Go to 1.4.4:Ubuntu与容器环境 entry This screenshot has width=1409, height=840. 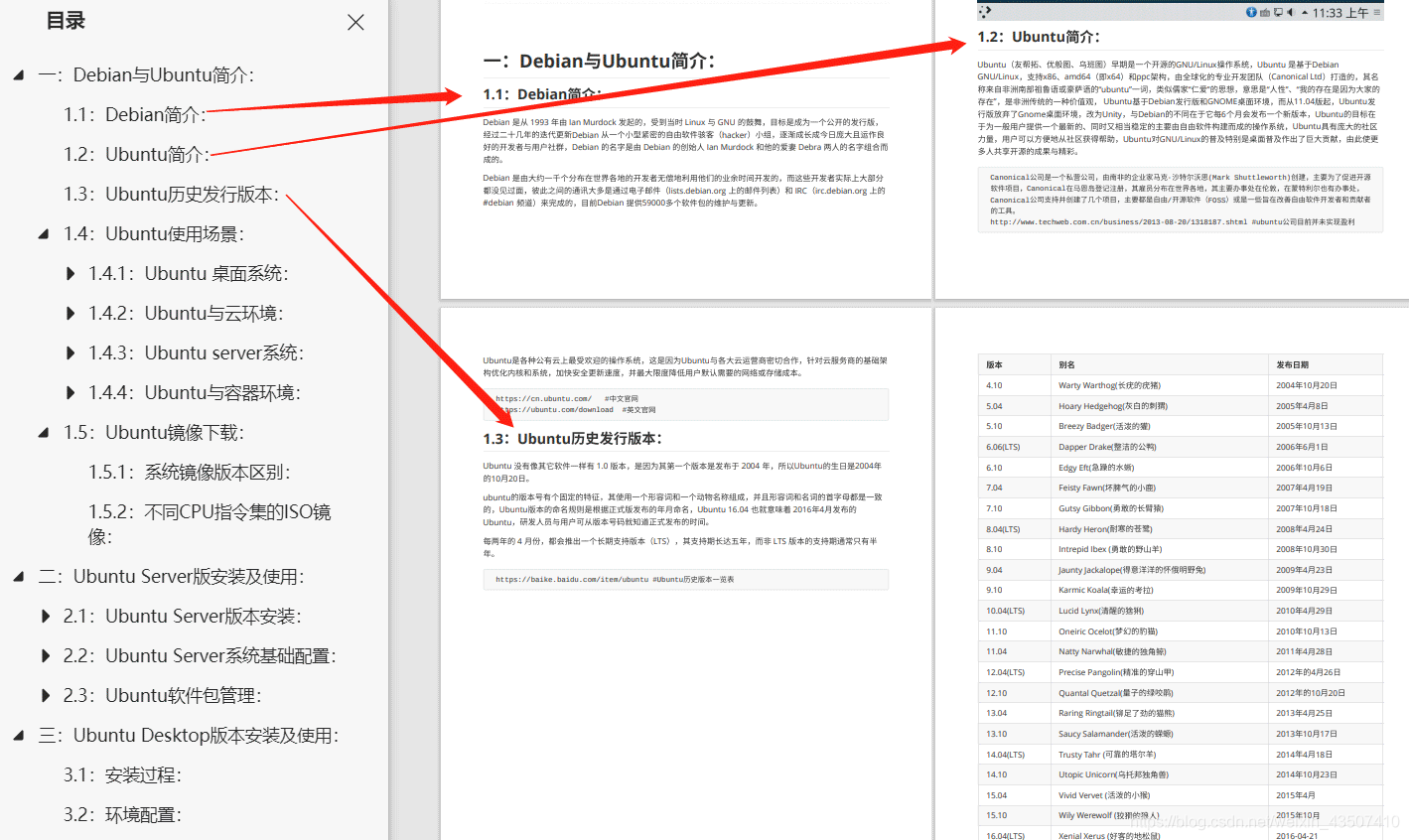click(x=195, y=393)
